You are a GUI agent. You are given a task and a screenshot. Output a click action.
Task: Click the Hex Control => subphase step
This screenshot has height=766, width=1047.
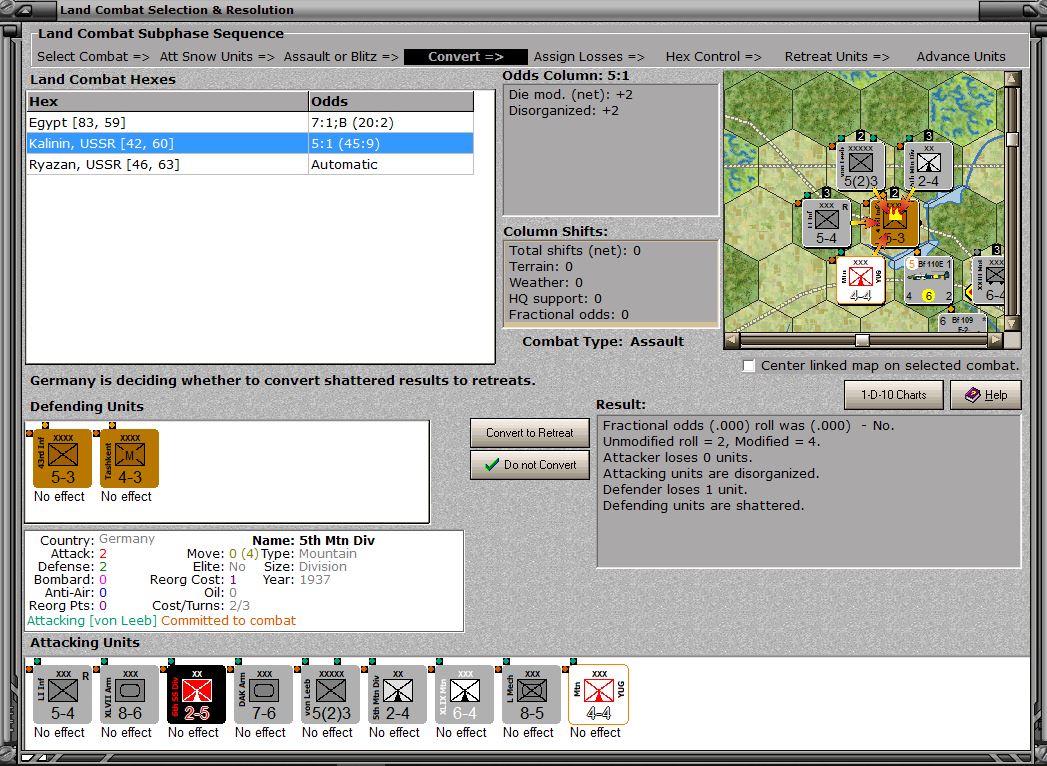(713, 57)
